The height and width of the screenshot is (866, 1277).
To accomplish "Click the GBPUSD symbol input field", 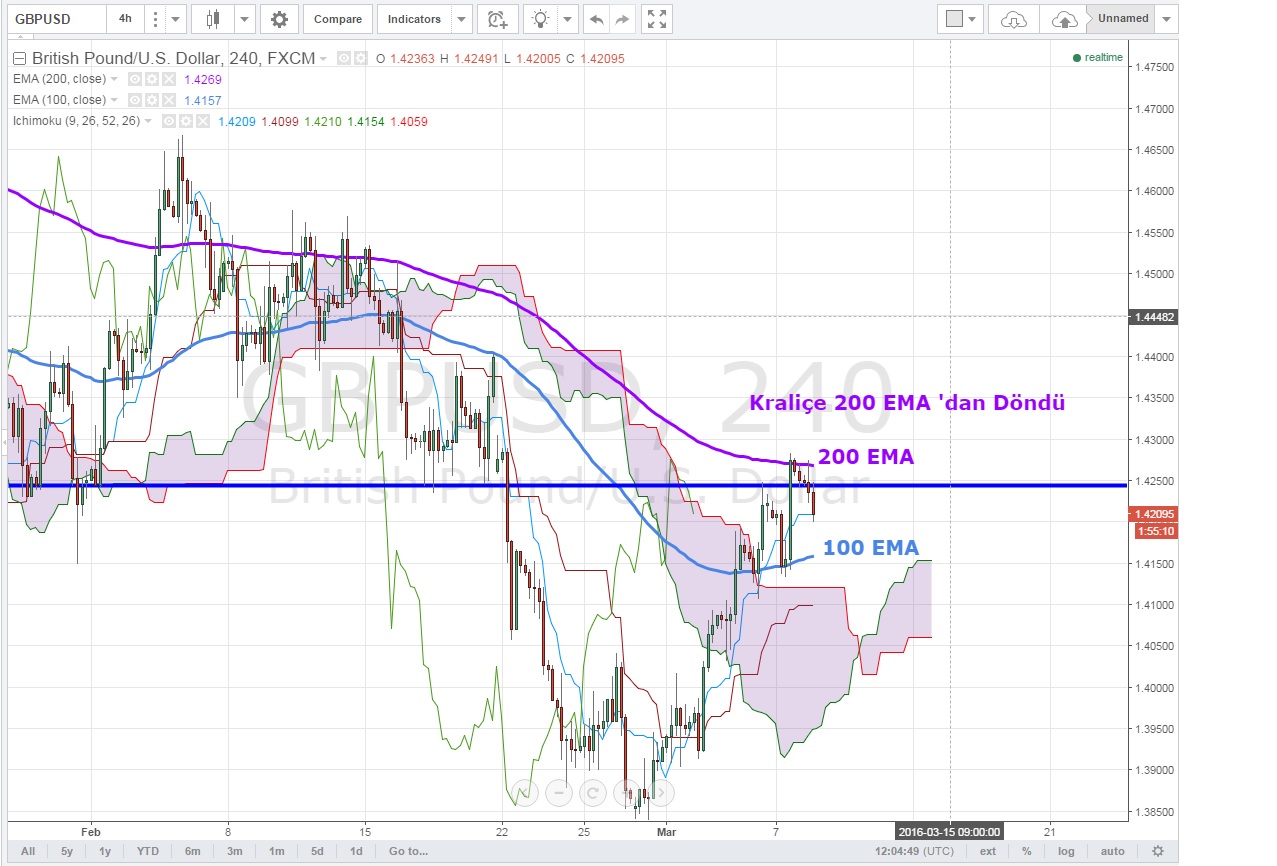I will [x=55, y=19].
